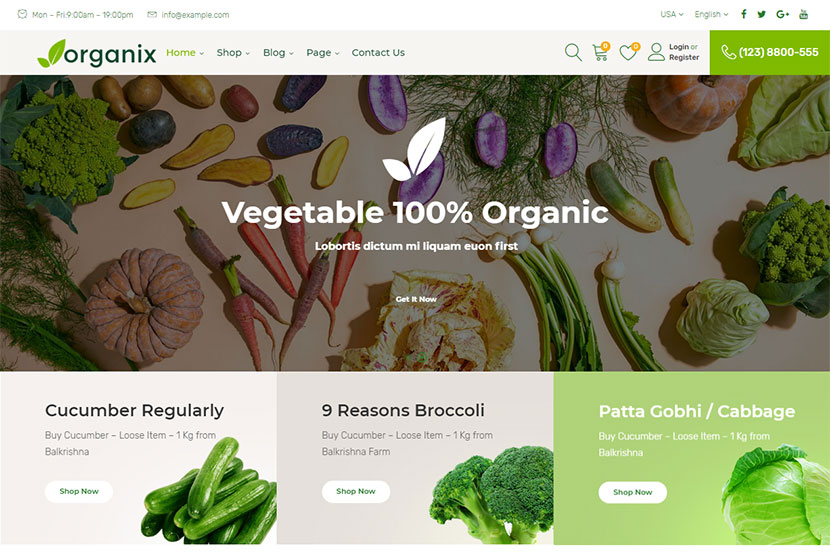
Task: Click the Get It Now button
Action: tap(416, 299)
